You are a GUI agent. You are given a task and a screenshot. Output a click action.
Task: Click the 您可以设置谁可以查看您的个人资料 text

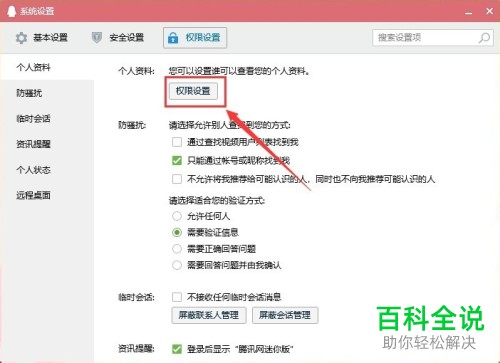pyautogui.click(x=239, y=71)
